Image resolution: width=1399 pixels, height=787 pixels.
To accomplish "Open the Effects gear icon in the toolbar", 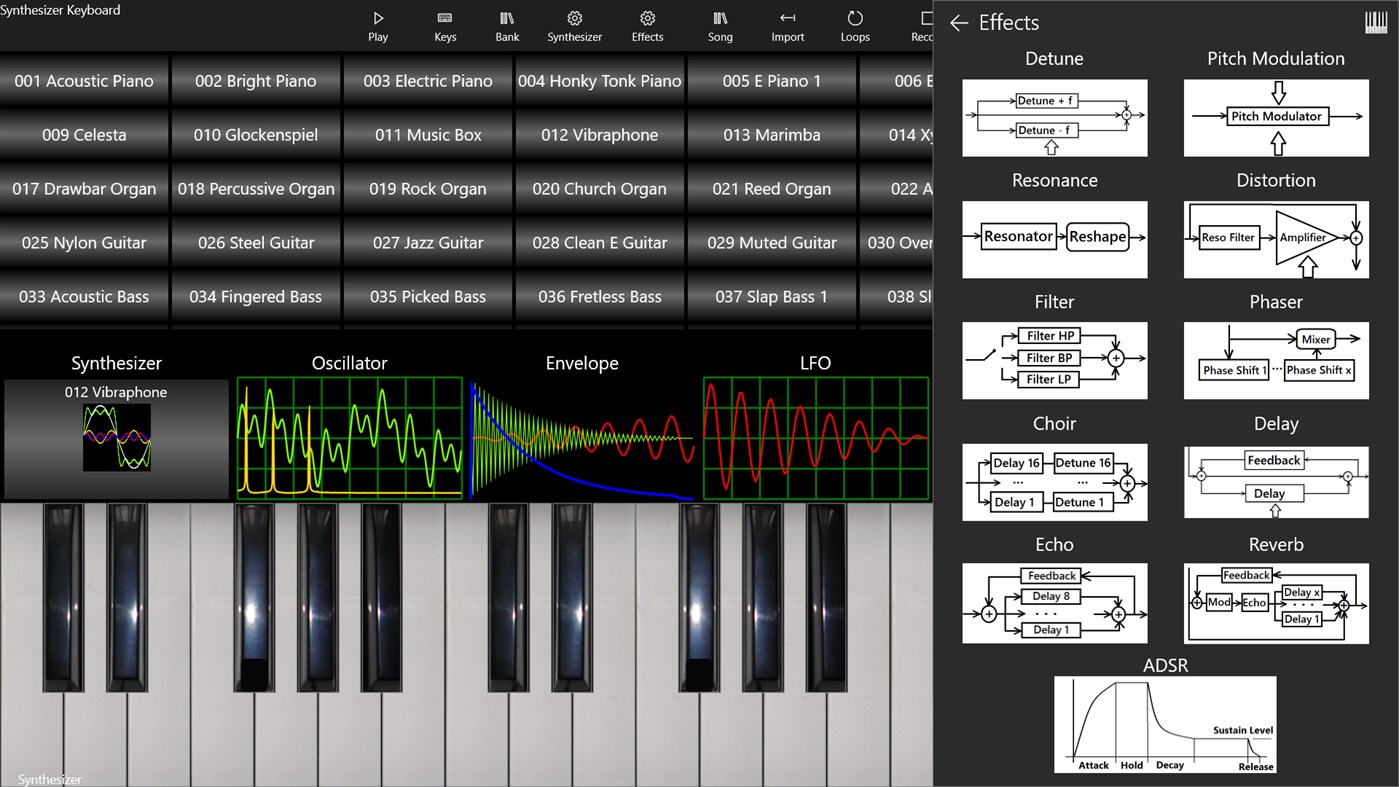I will coord(647,26).
